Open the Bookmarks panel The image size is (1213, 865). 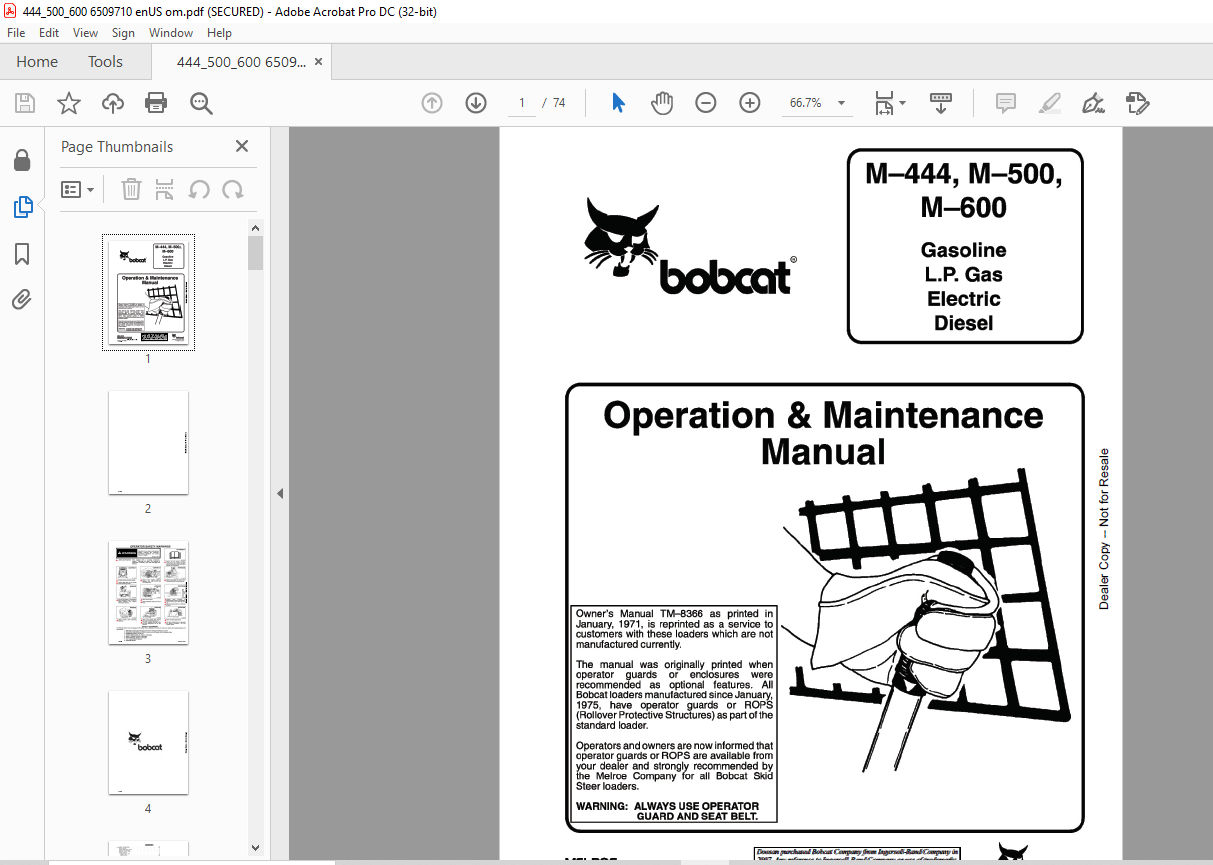[x=22, y=254]
